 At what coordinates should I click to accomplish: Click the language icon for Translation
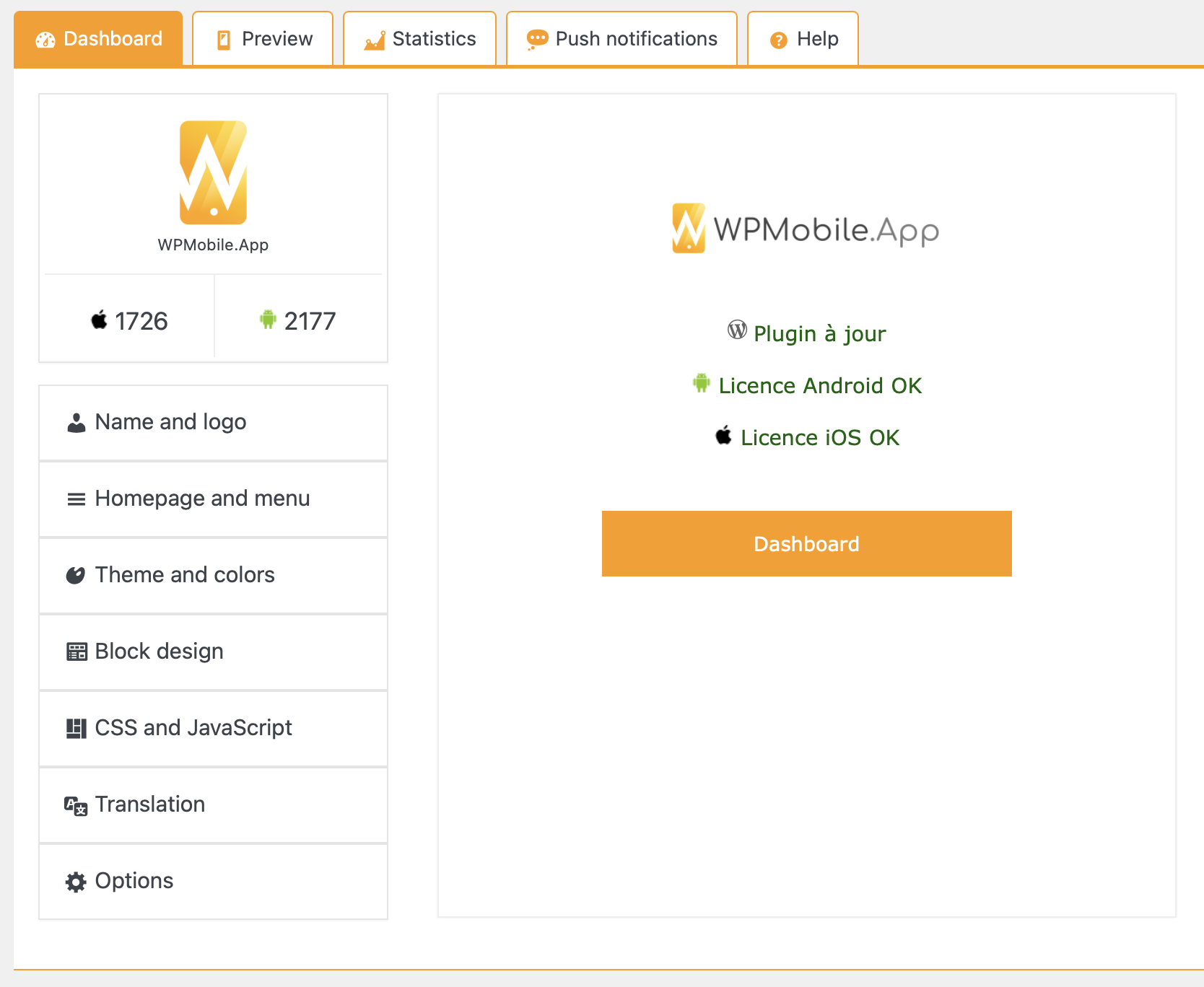(76, 806)
